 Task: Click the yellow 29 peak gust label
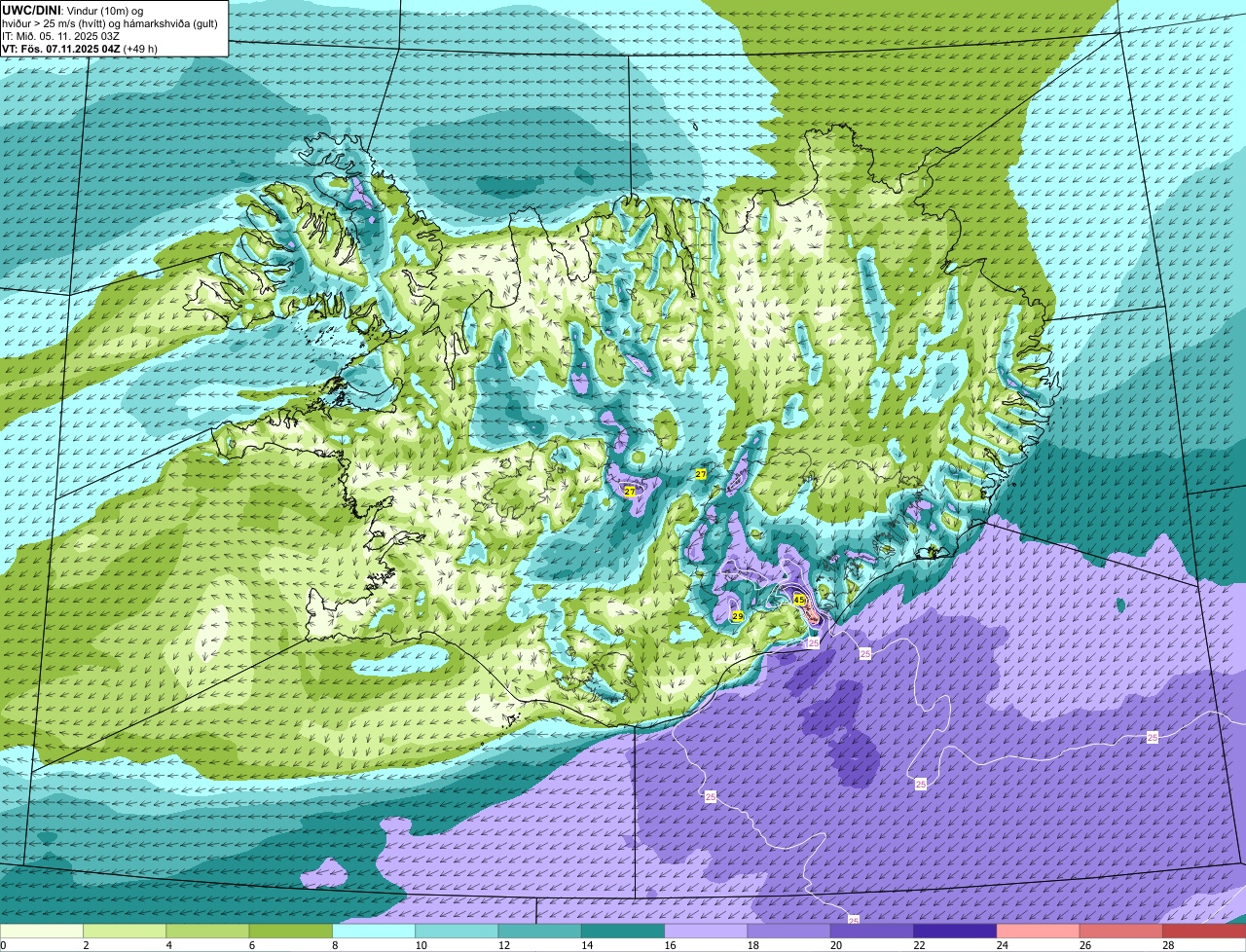point(738,616)
